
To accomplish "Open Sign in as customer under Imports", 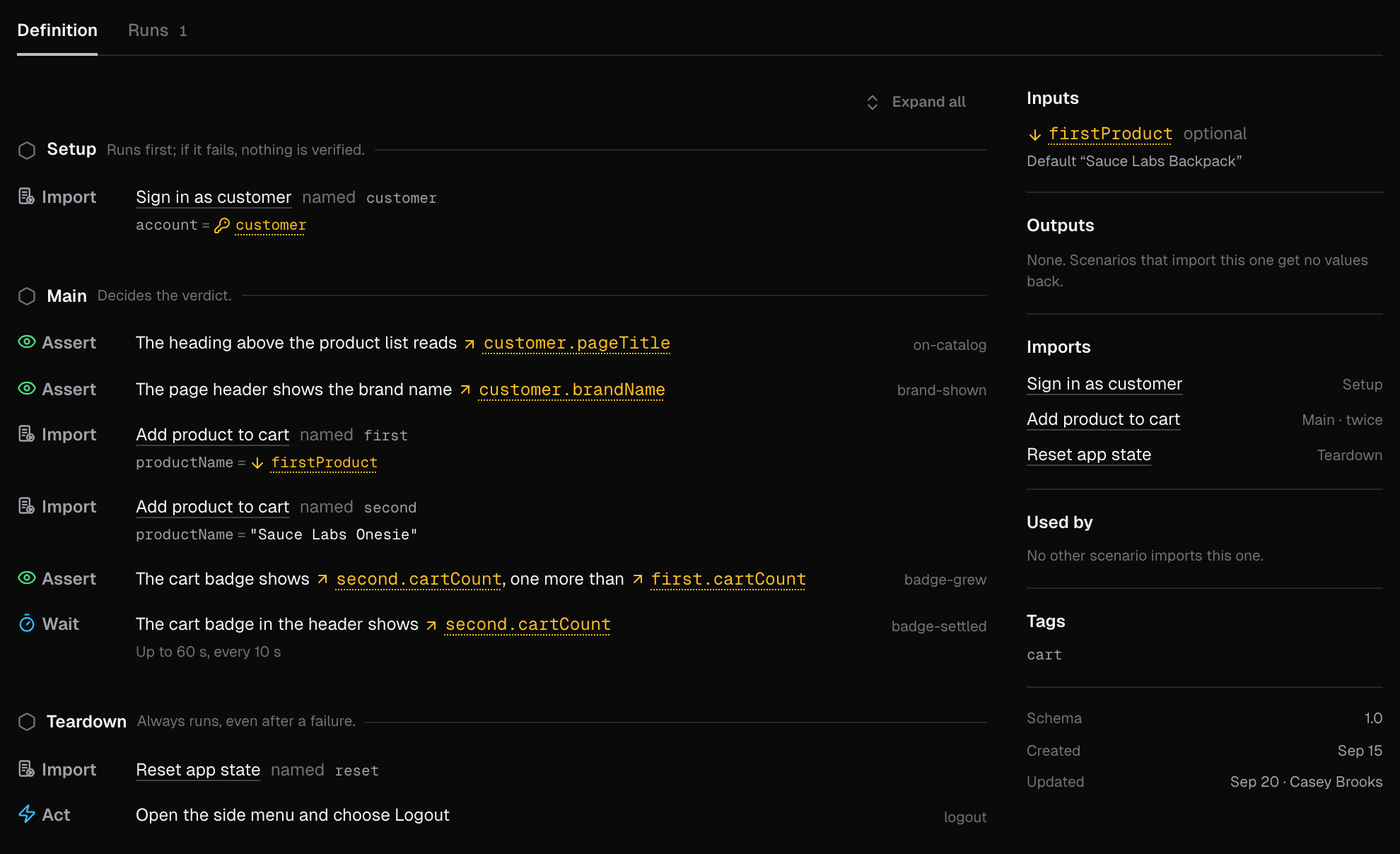I will click(1104, 384).
